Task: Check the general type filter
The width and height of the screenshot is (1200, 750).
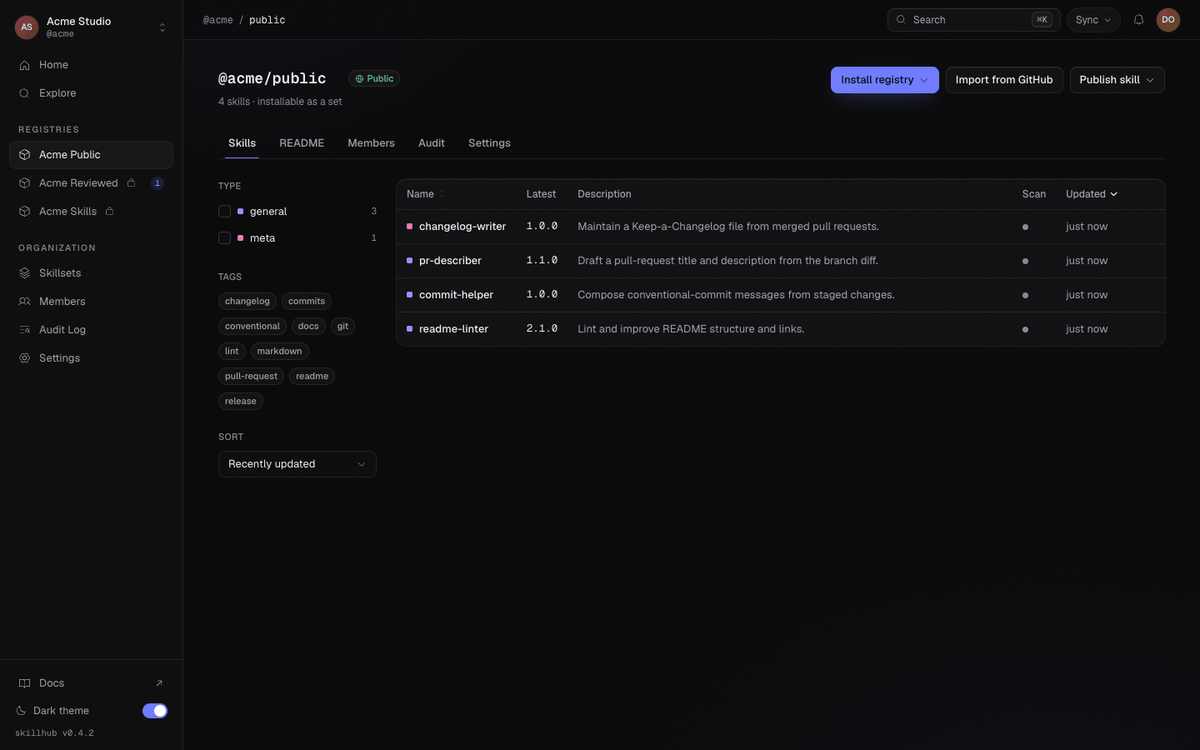Action: 225,211
